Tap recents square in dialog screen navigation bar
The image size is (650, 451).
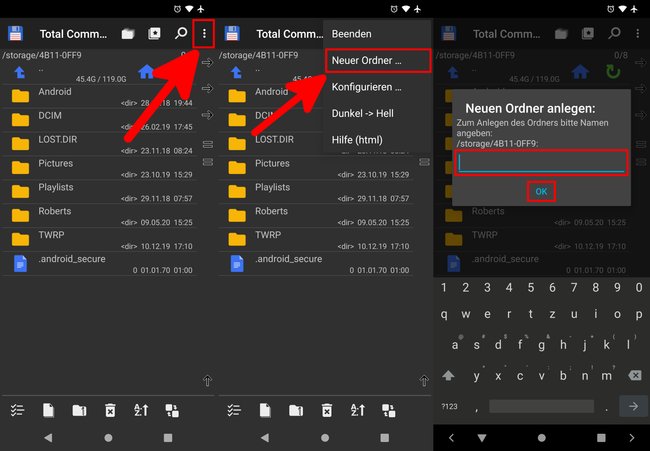[x=601, y=438]
